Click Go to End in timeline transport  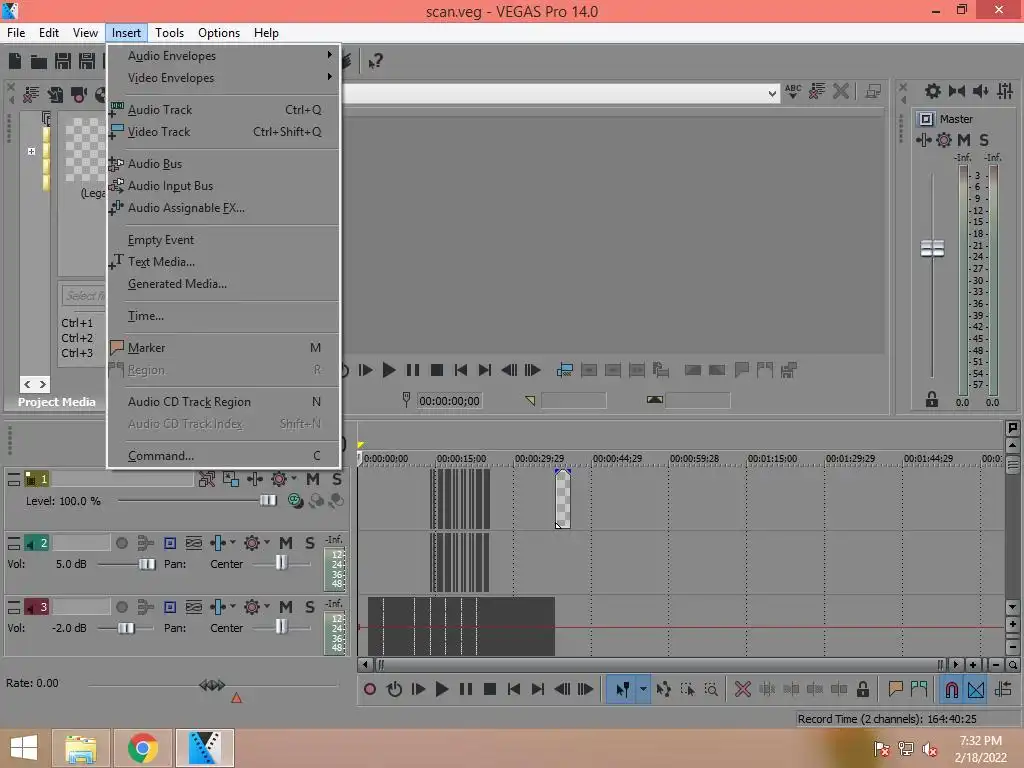(537, 689)
